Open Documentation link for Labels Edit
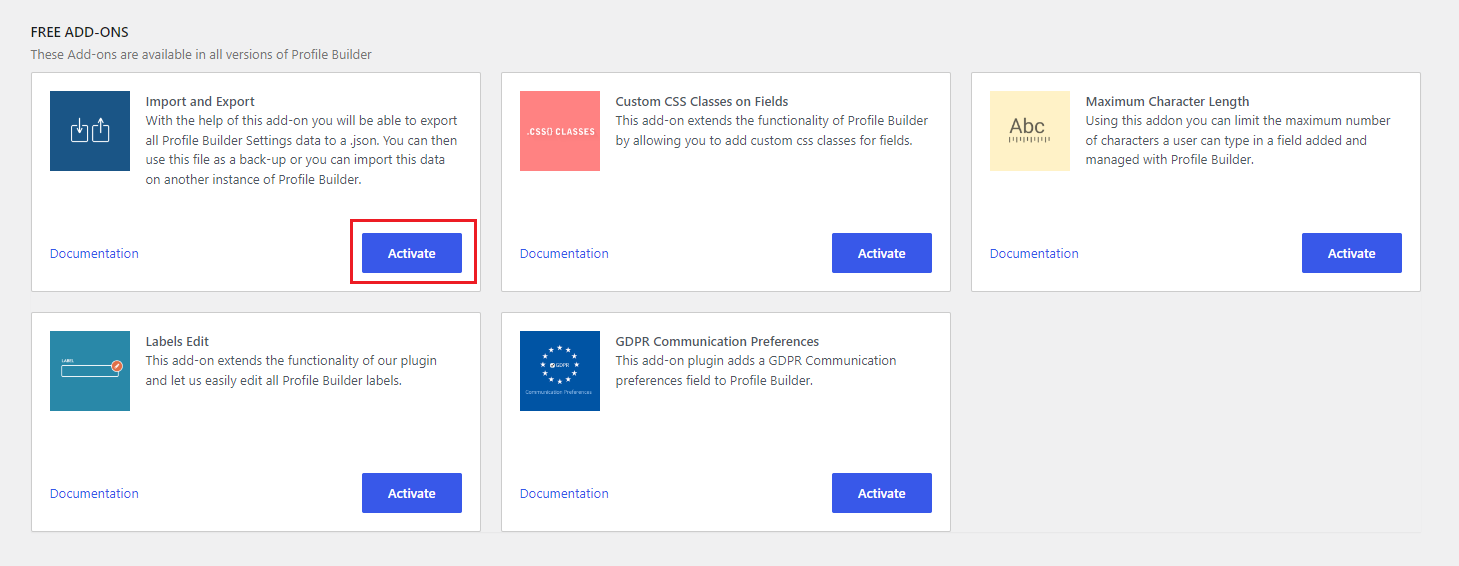1459x566 pixels. point(94,493)
